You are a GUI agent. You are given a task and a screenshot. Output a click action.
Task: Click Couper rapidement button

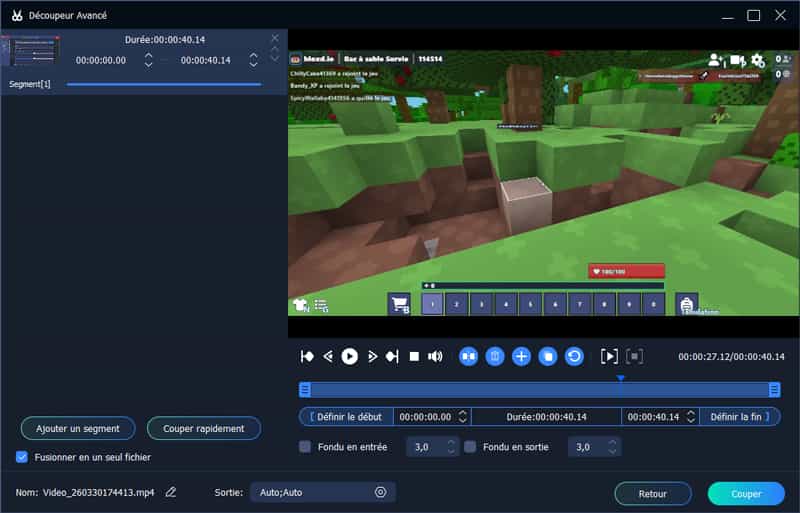coord(204,428)
